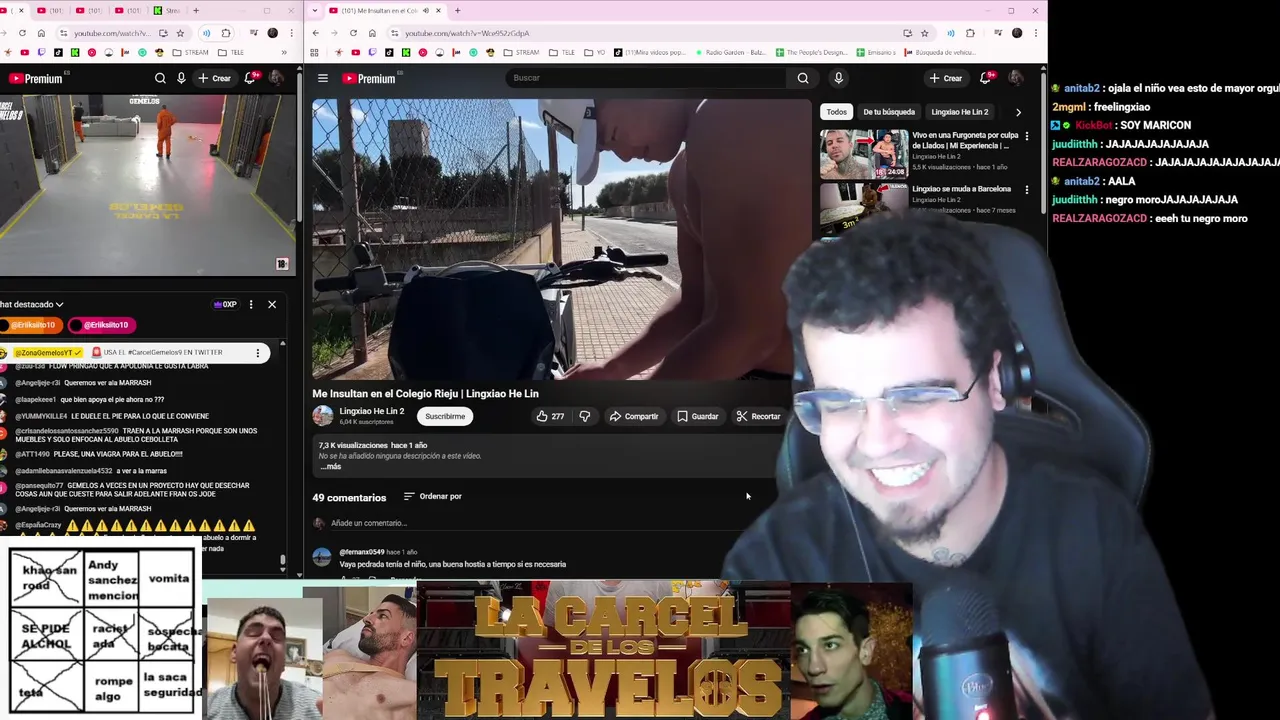
Task: Open home page in right browser window
Action: tap(372, 33)
